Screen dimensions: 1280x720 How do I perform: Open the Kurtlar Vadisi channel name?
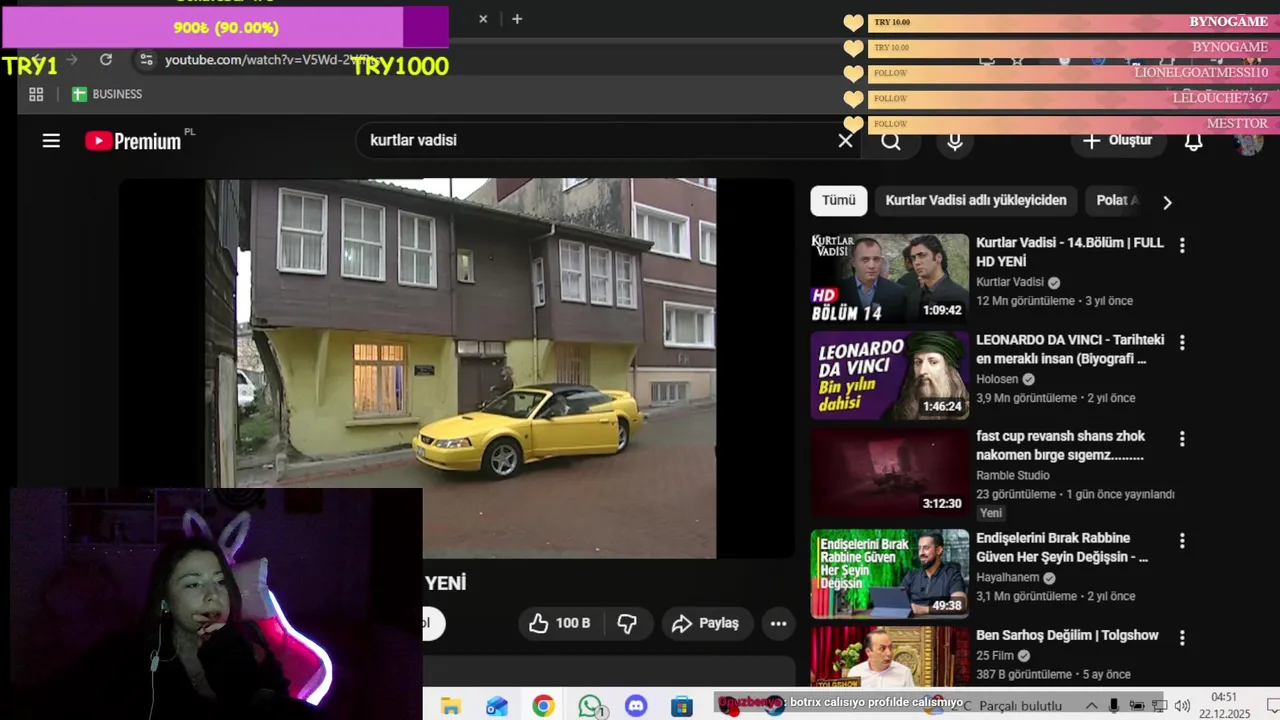(x=1009, y=282)
